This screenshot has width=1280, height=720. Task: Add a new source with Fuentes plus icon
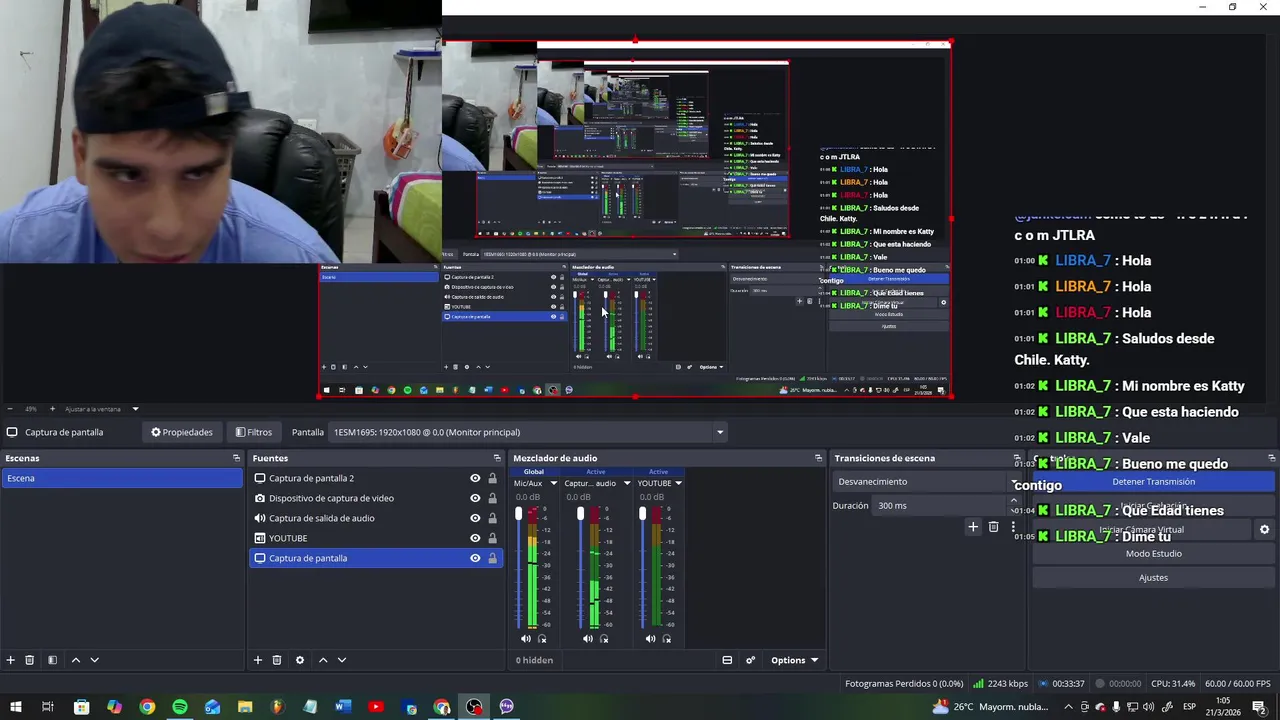tap(258, 660)
